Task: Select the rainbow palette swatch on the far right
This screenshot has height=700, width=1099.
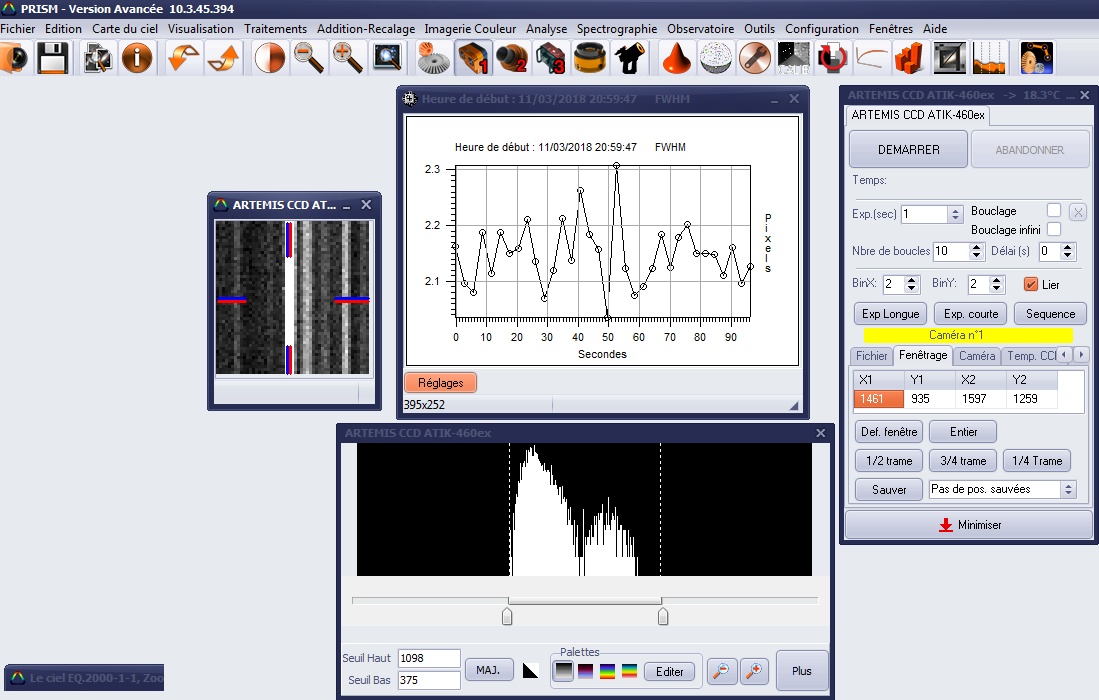Action: coord(629,671)
